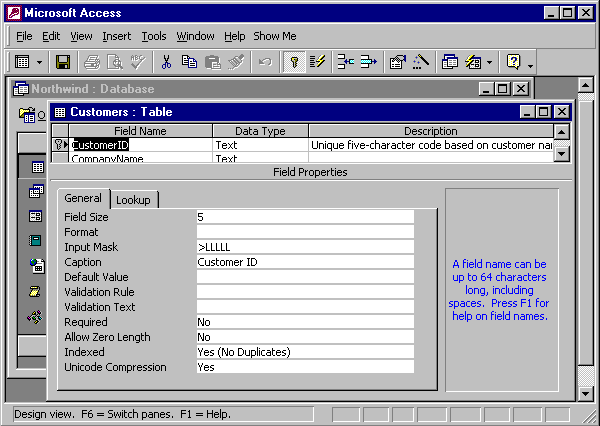
Task: Click the Allow Zero Length value No
Action: click(305, 337)
